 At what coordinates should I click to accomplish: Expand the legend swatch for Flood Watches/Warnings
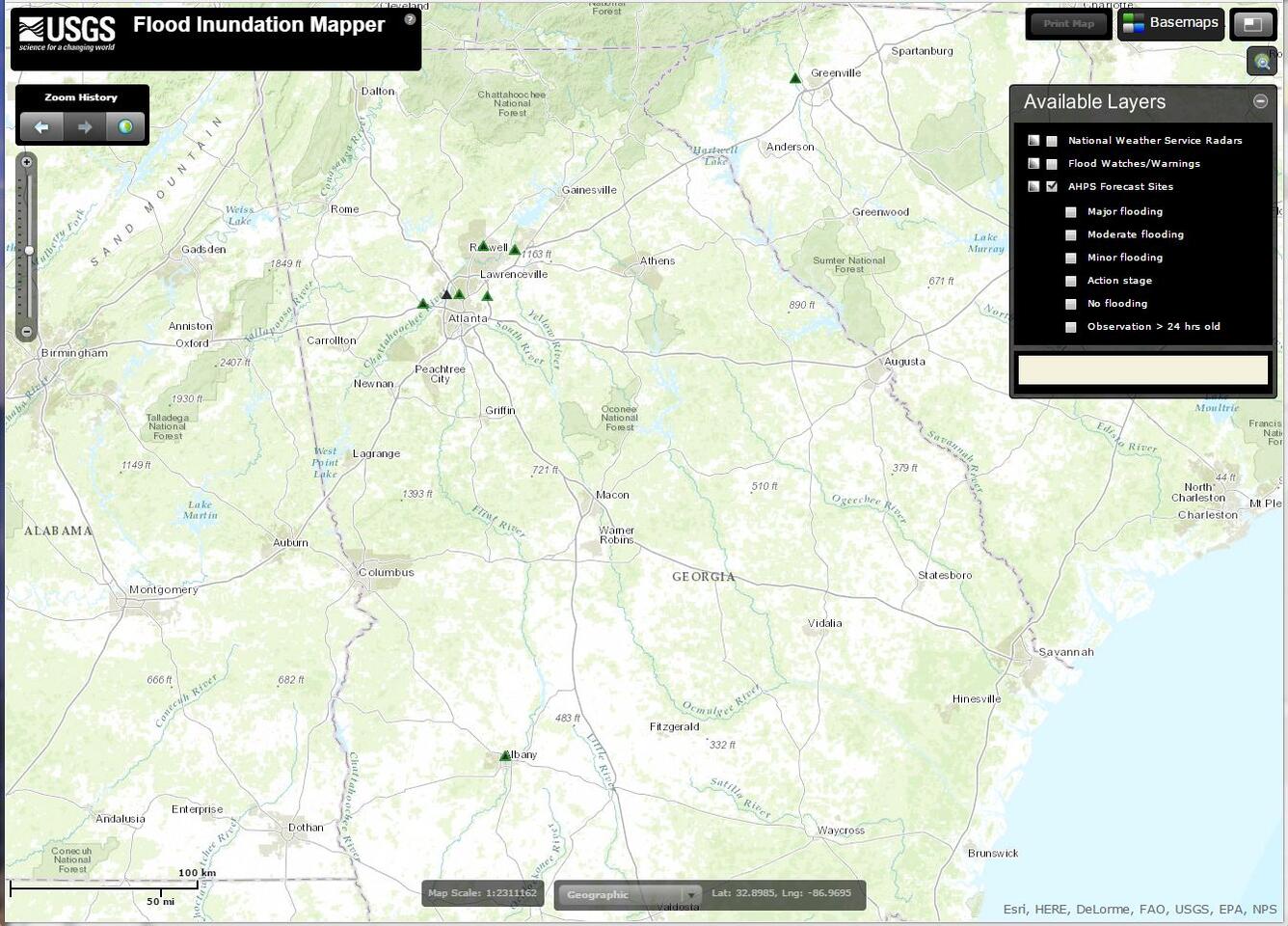1033,163
